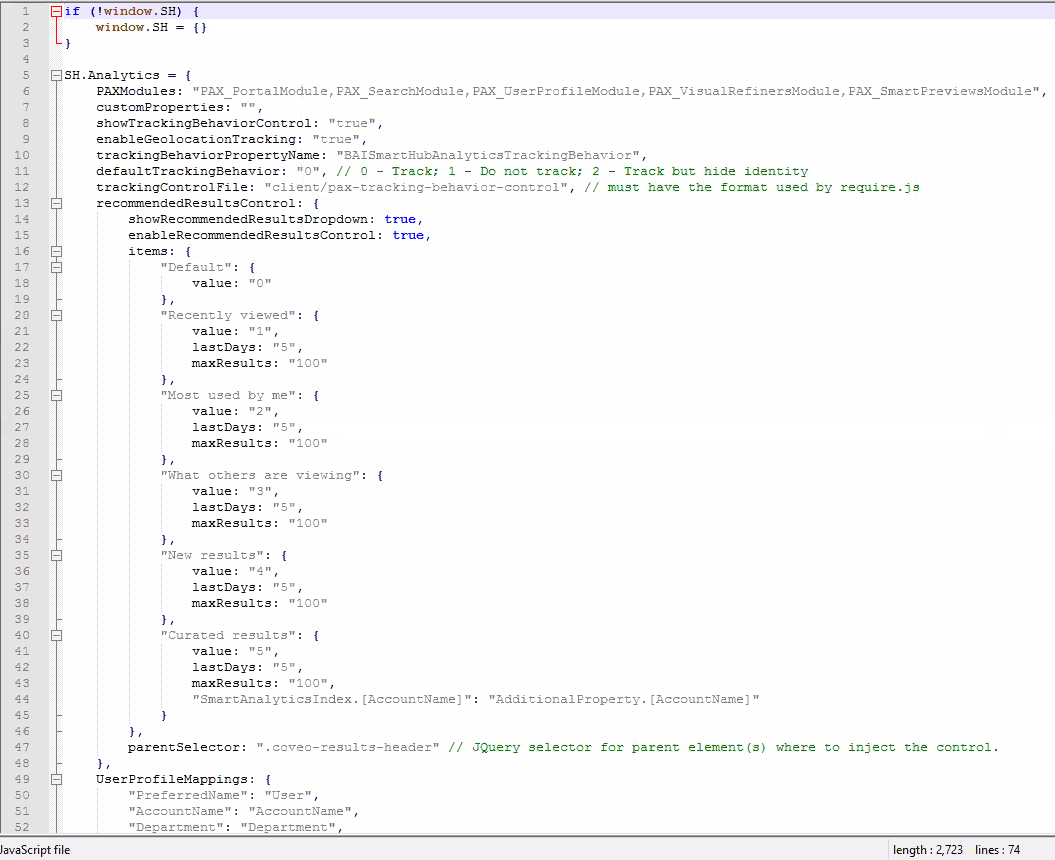Collapse the "New results" block fold marker
Image resolution: width=1055 pixels, height=860 pixels.
point(56,555)
